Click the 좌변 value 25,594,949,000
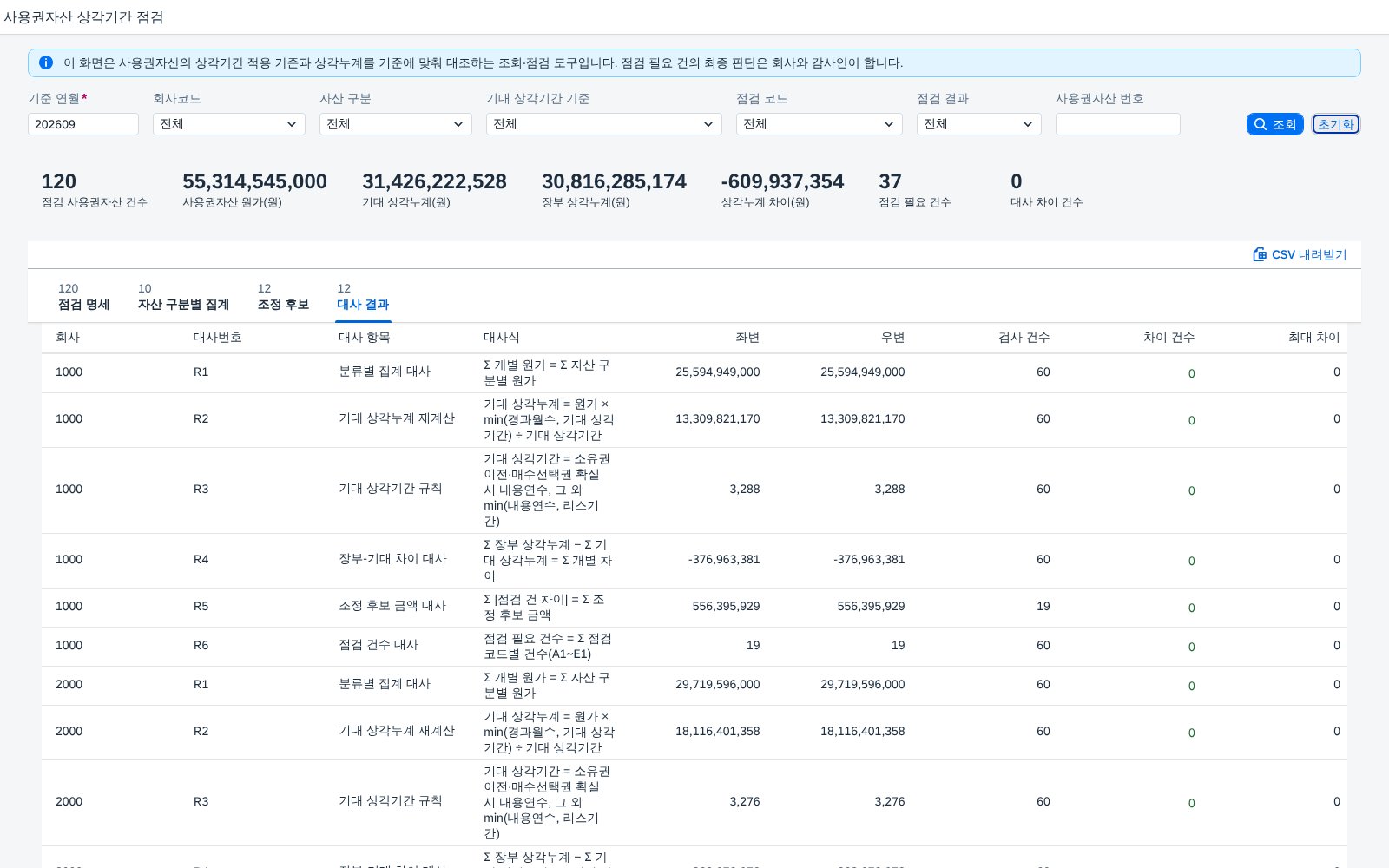Image resolution: width=1389 pixels, height=868 pixels. (x=718, y=372)
